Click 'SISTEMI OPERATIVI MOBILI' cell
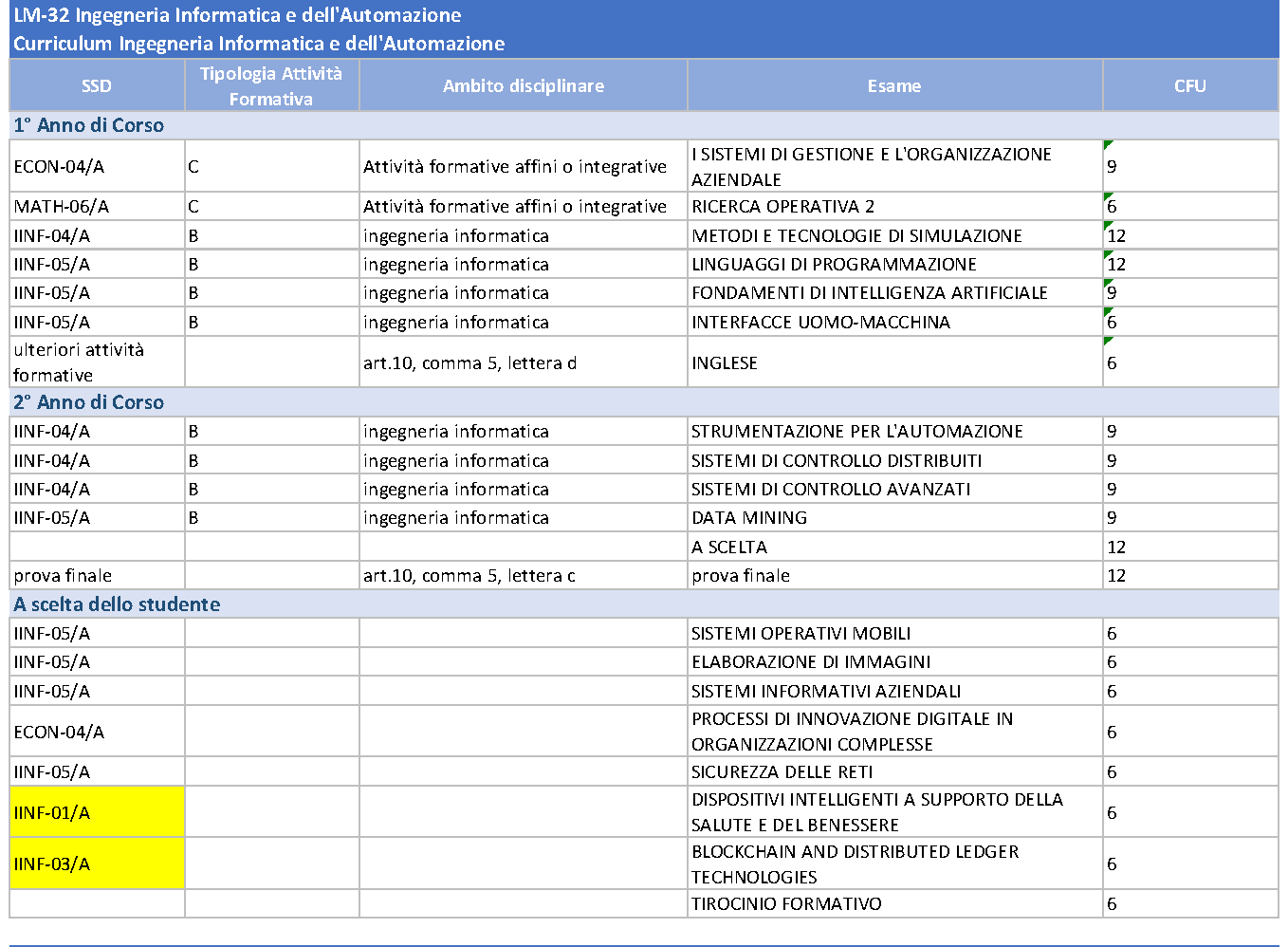Image resolution: width=1288 pixels, height=947 pixels. pyautogui.click(x=894, y=633)
